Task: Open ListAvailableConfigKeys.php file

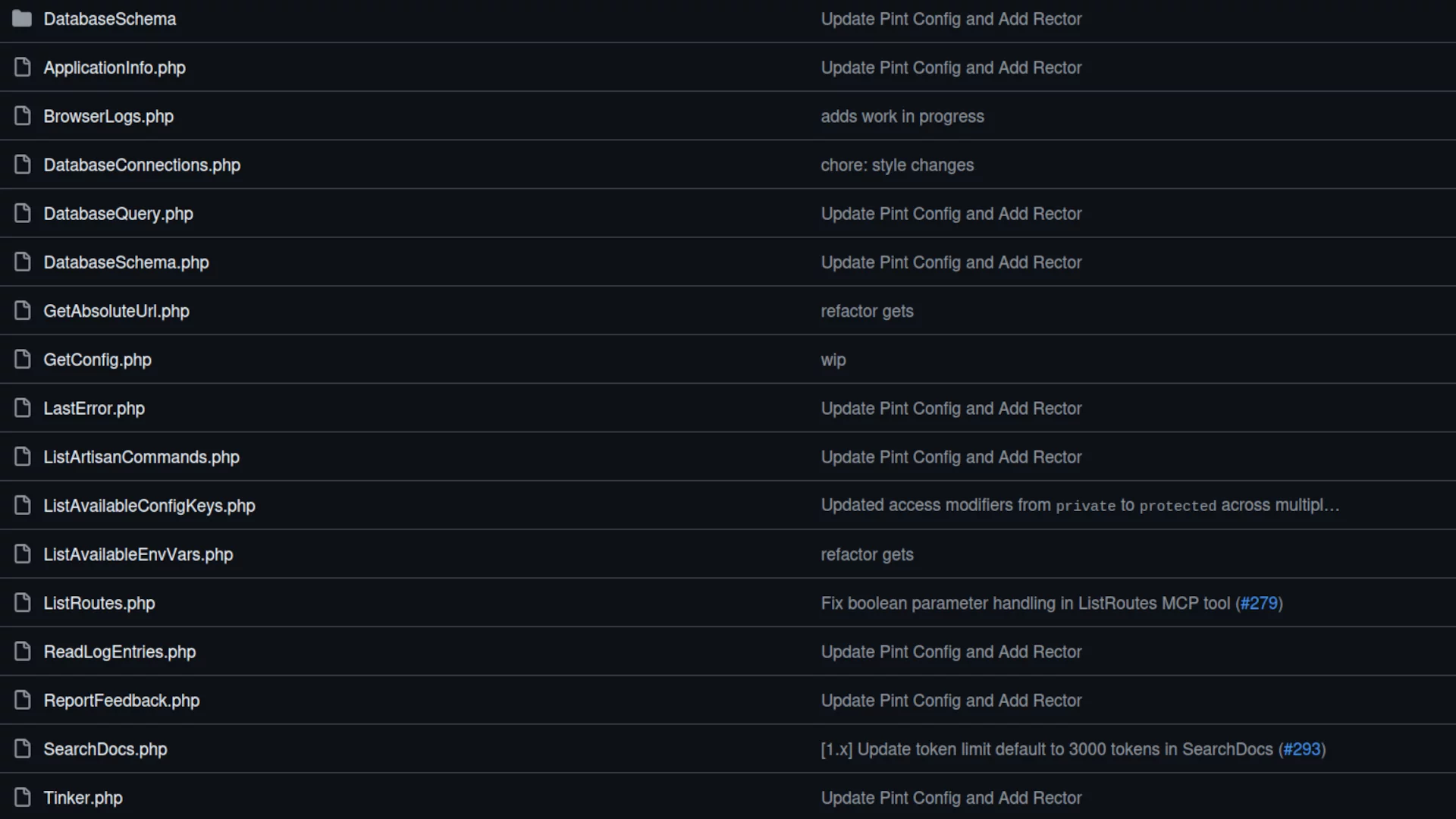Action: tap(149, 506)
